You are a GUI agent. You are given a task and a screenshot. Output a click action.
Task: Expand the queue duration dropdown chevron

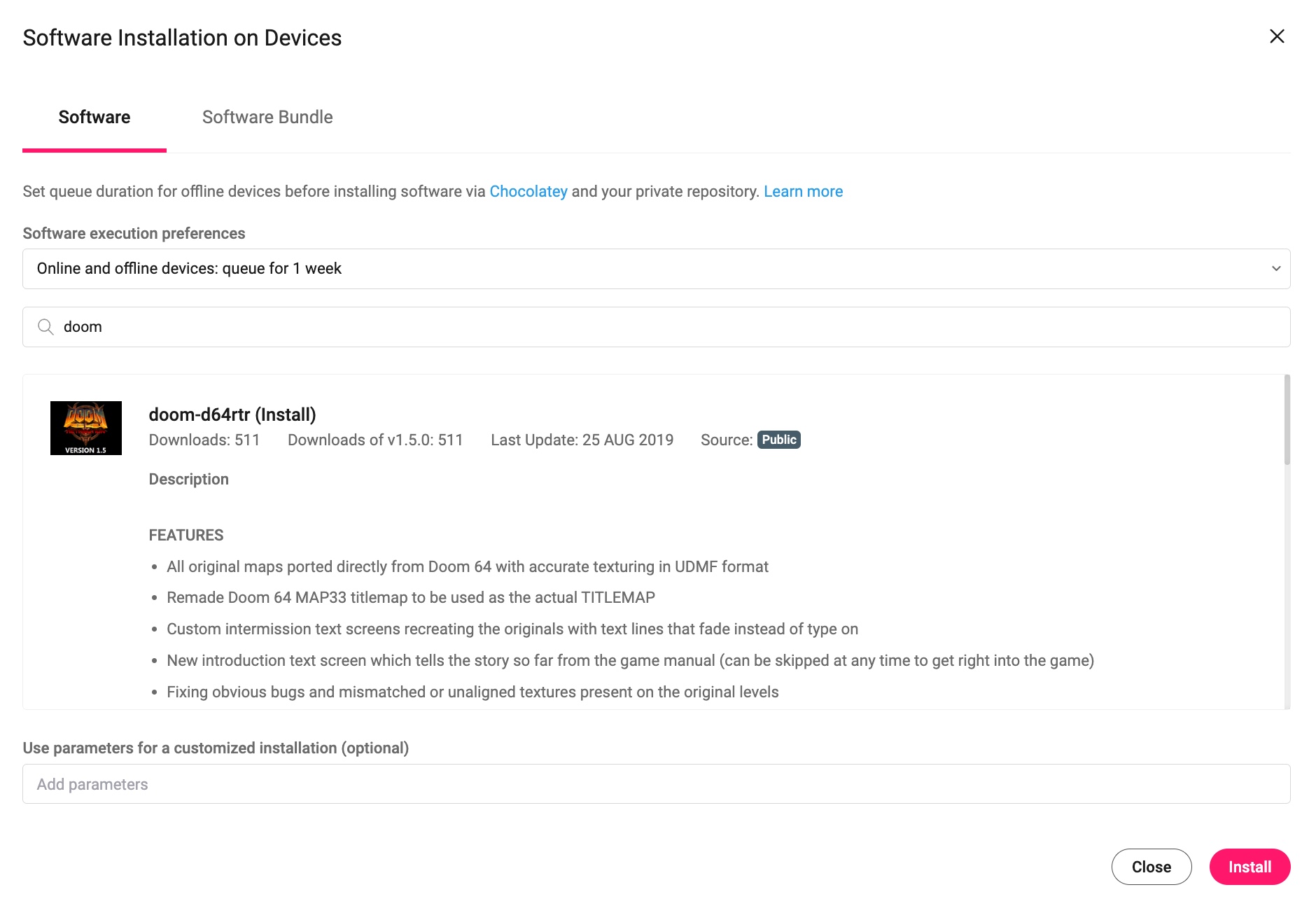point(1275,269)
